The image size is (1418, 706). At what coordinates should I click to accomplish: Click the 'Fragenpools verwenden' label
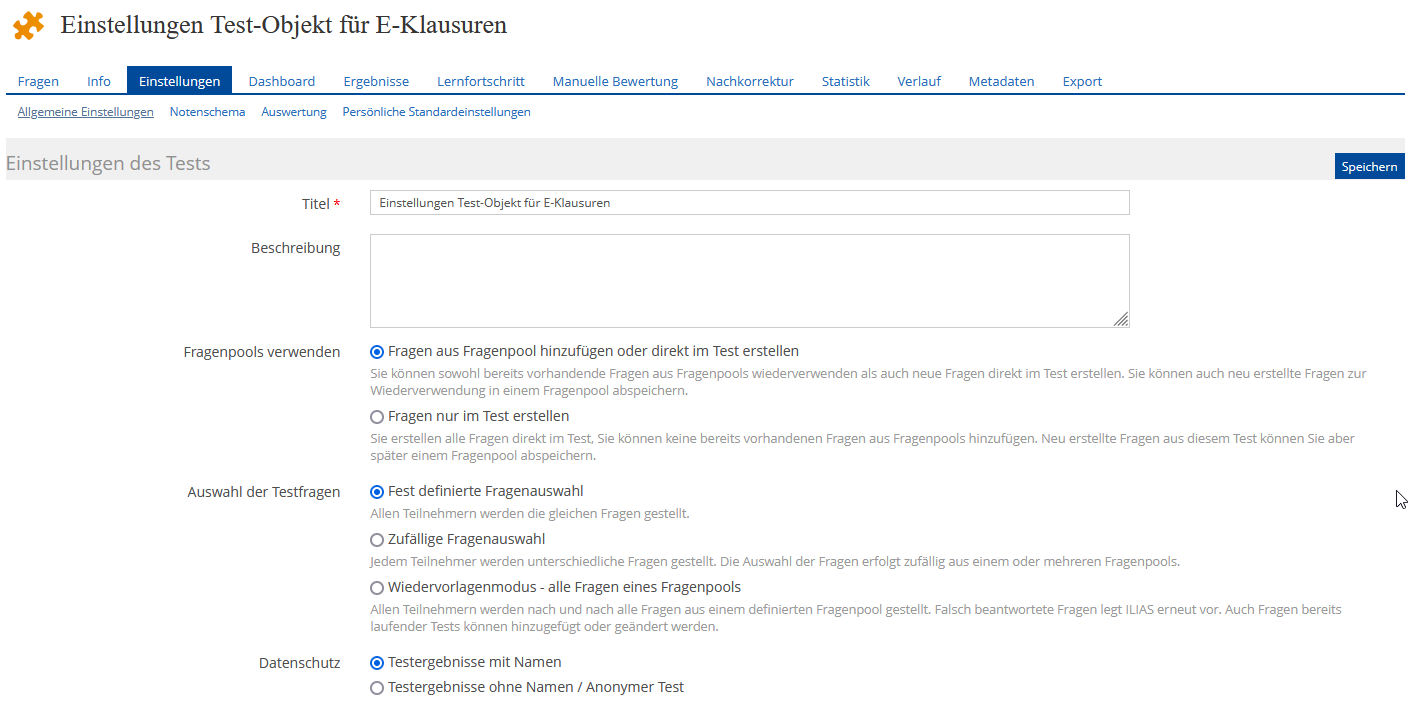pyautogui.click(x=262, y=352)
